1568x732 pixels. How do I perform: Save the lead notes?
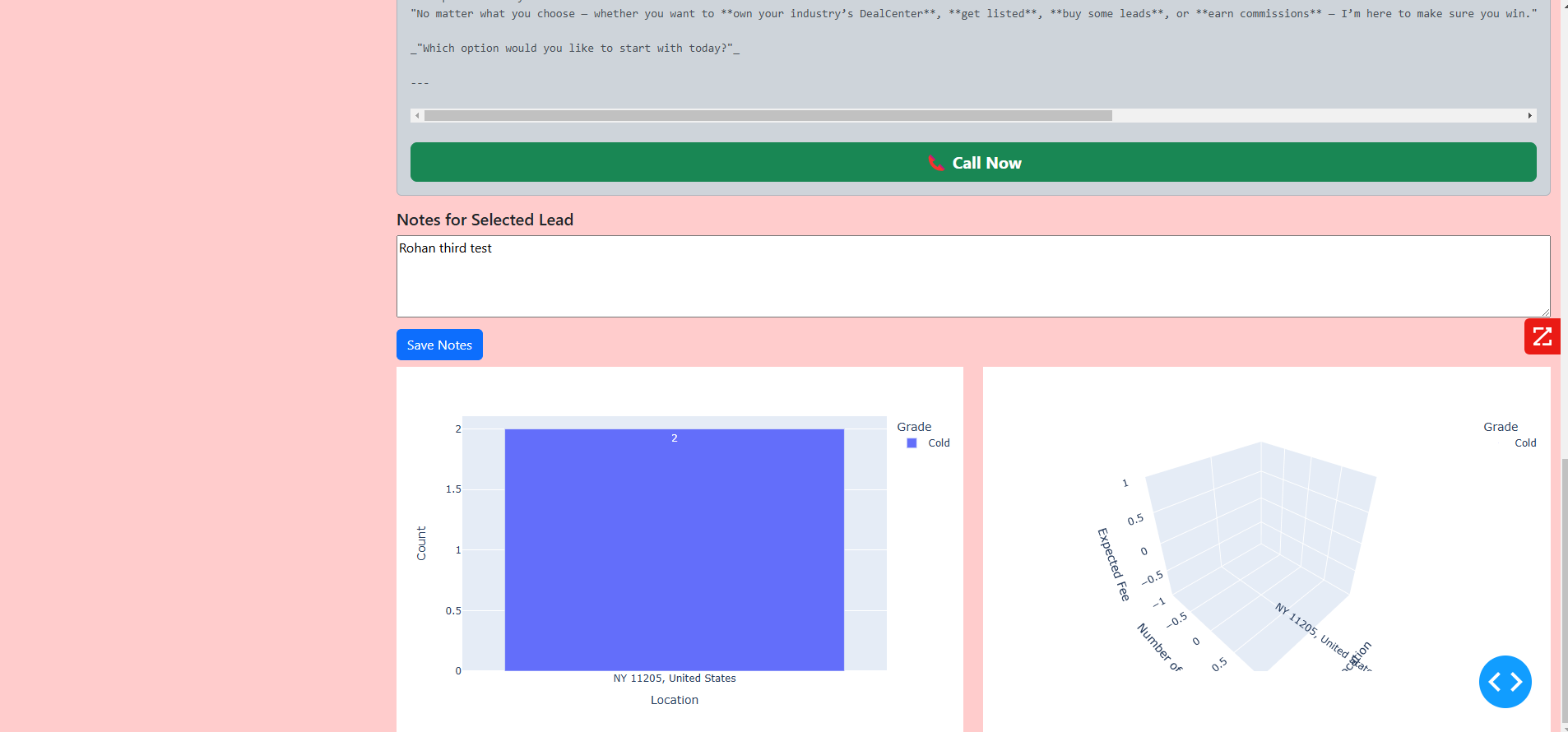[x=439, y=345]
